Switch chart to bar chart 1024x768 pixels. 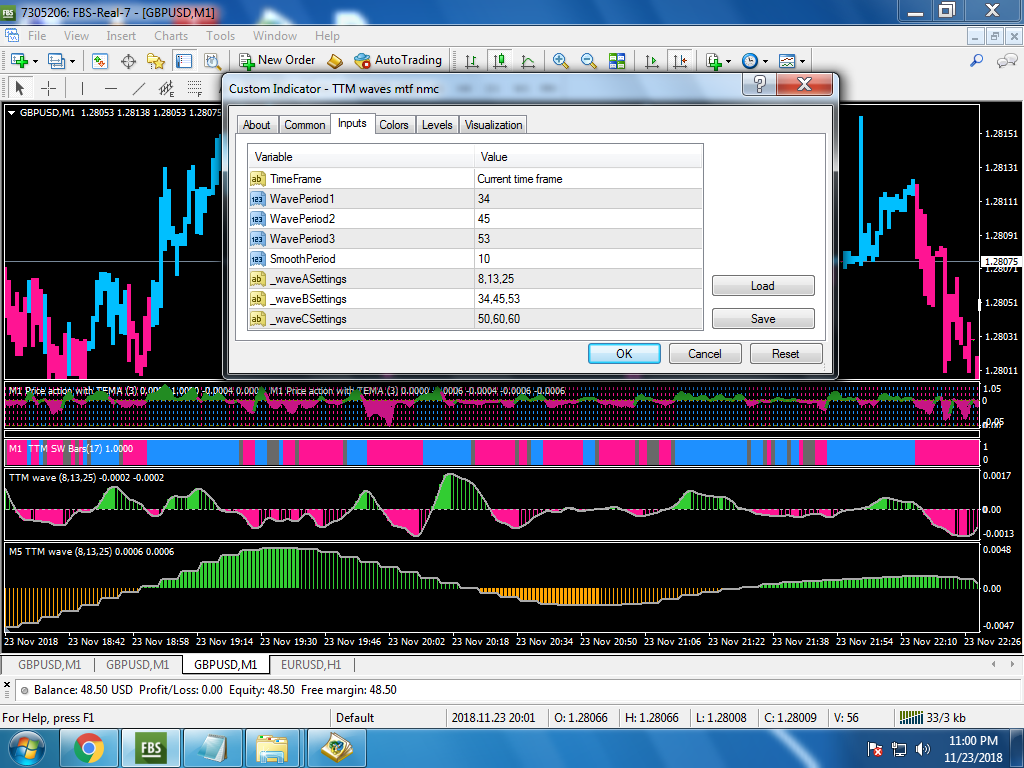pyautogui.click(x=472, y=61)
